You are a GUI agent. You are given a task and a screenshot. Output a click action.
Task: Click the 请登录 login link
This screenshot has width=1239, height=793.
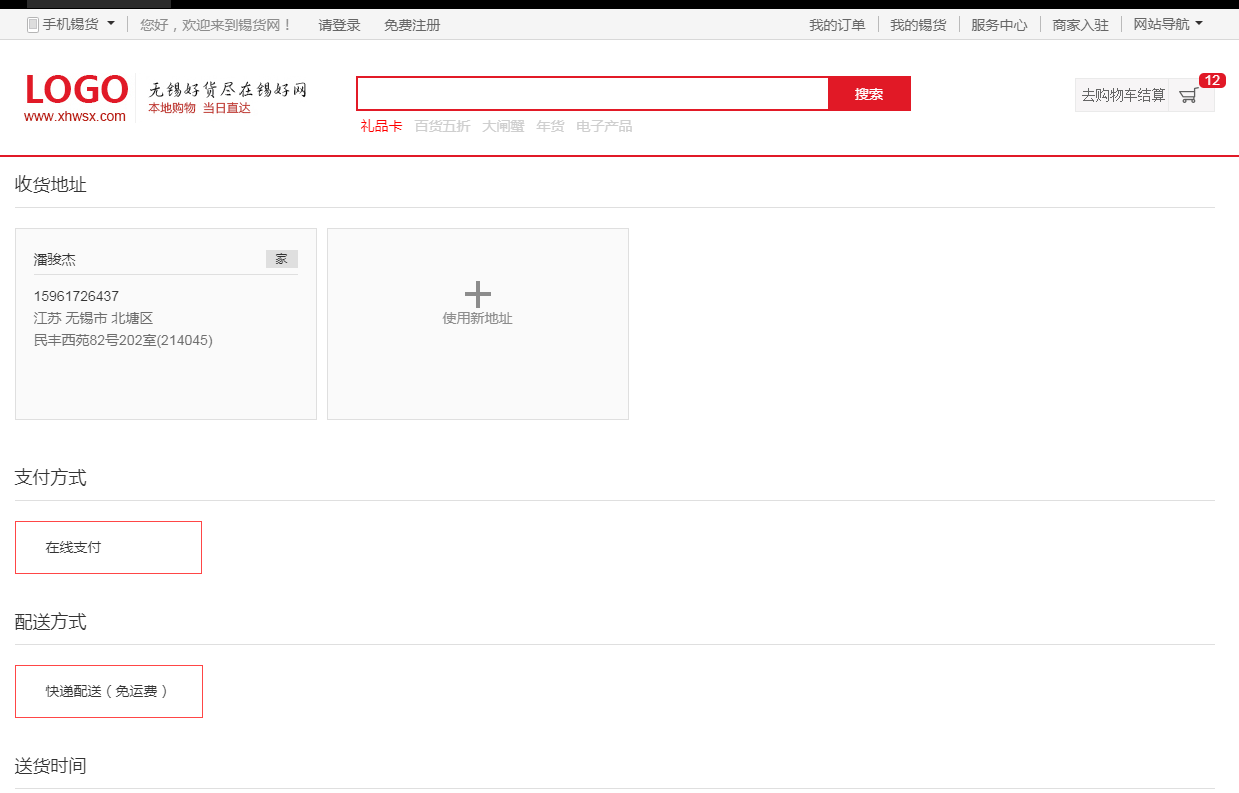[339, 25]
